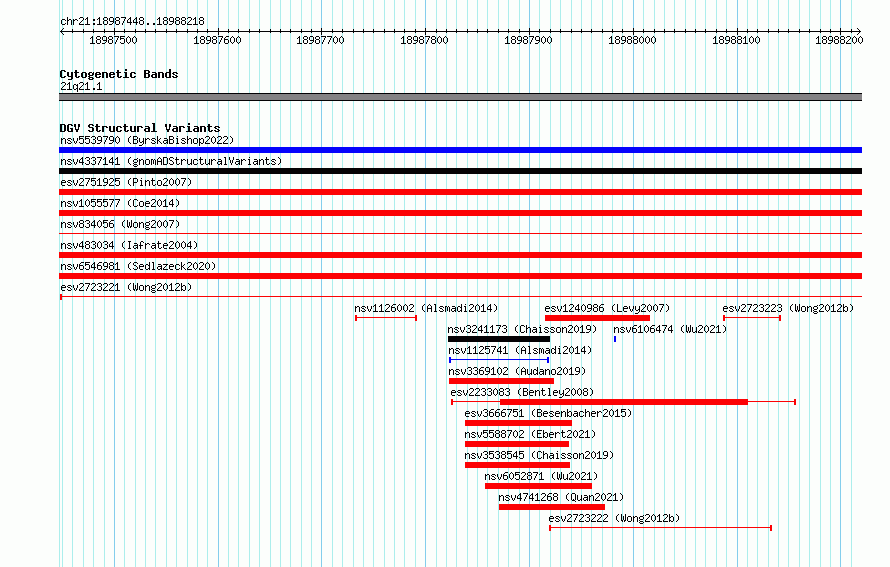This screenshot has height=567, width=890.
Task: Click the nsv4741268 (Quan2021) label
Action: point(561,497)
